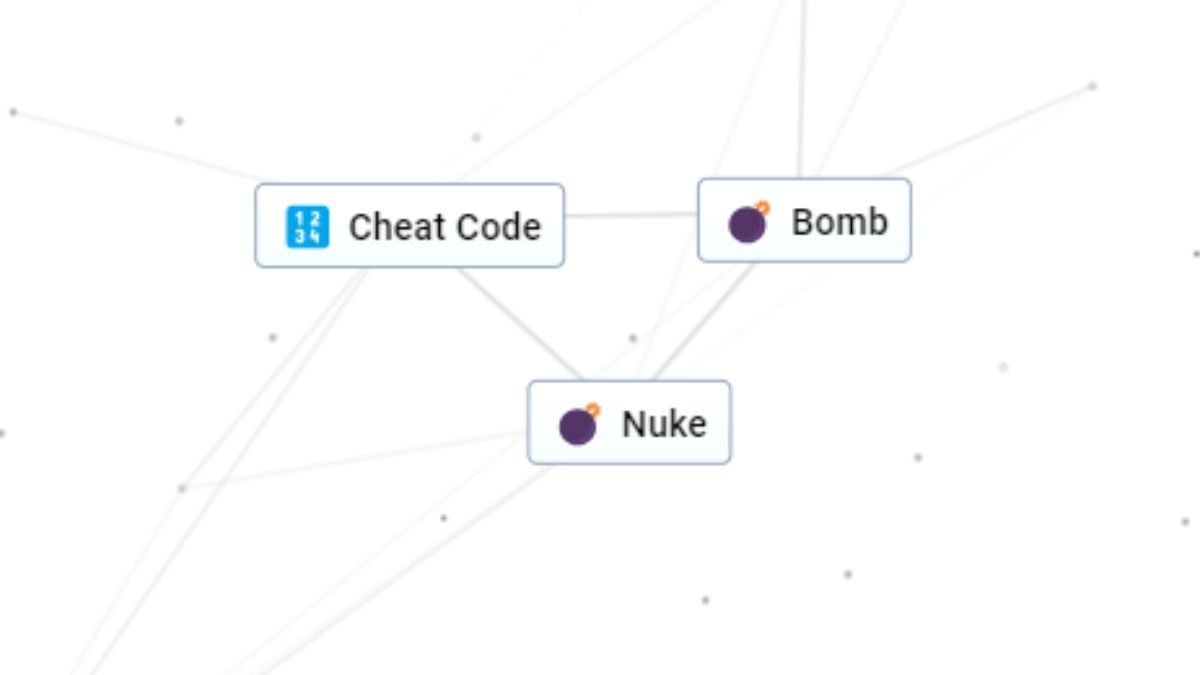Click the word Bomb inside its tile
Image resolution: width=1200 pixels, height=675 pixels.
pos(838,221)
